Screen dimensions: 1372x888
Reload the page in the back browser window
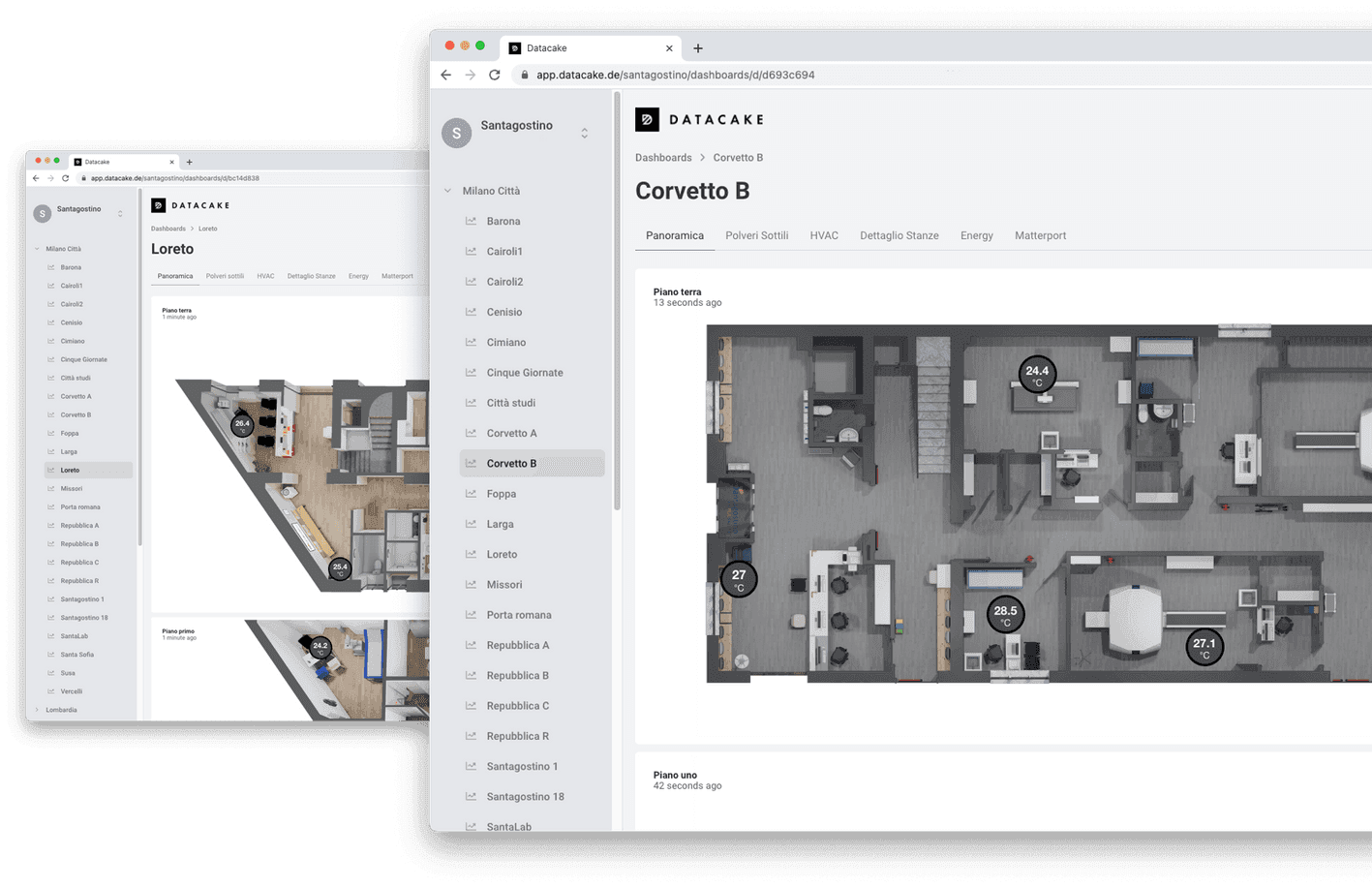[66, 178]
